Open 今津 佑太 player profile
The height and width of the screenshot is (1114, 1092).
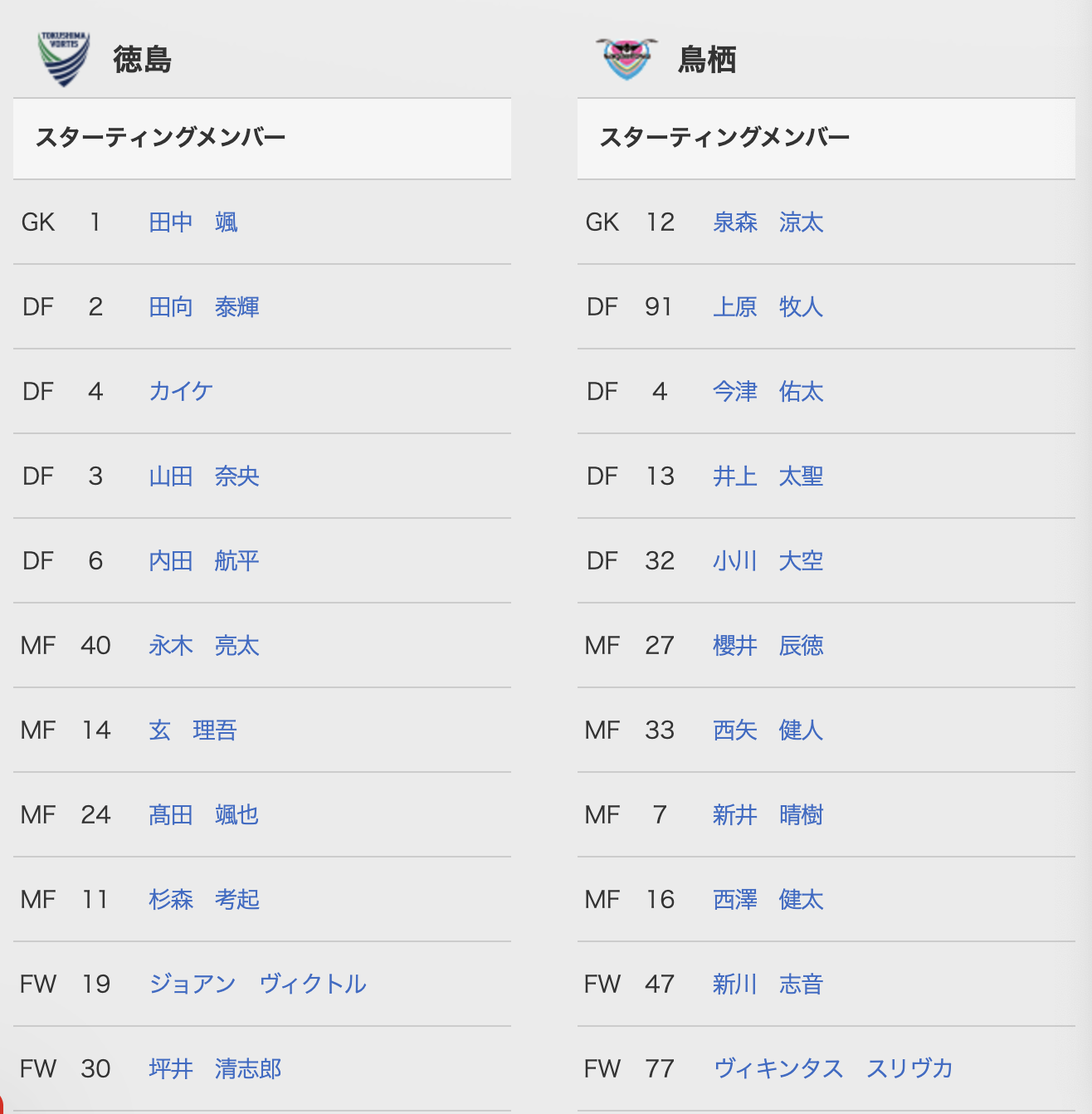tap(768, 392)
